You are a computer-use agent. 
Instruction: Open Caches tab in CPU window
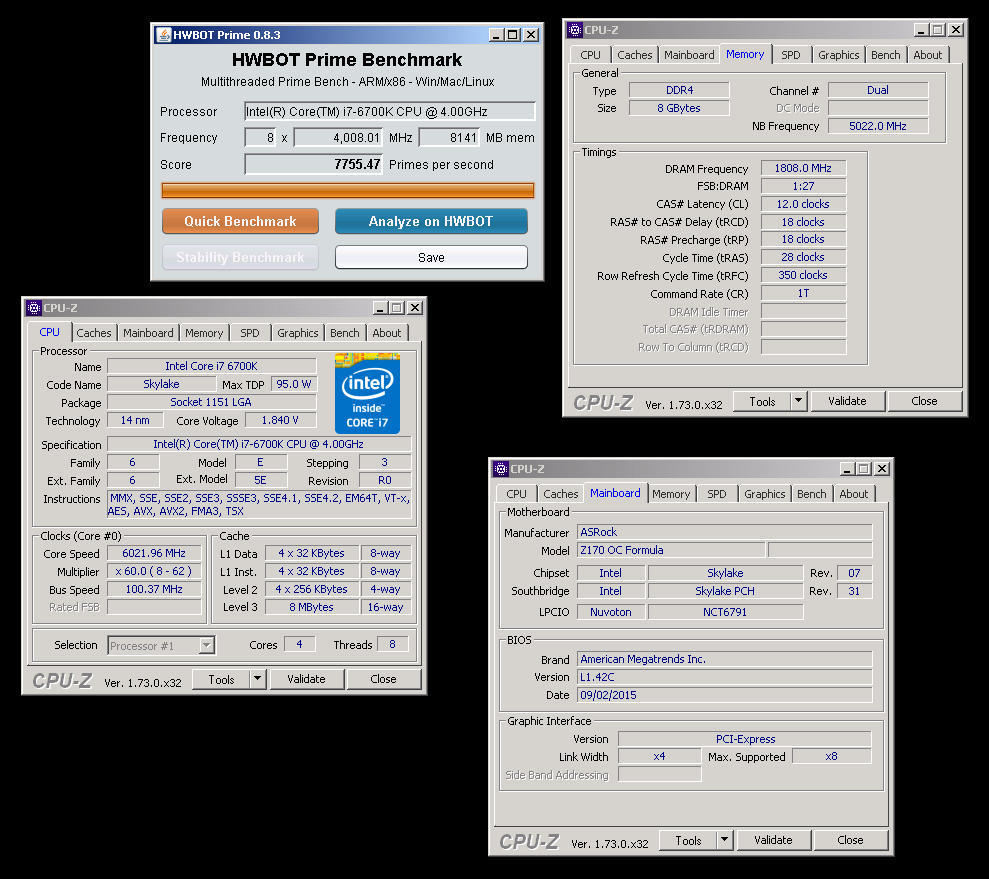click(x=93, y=333)
